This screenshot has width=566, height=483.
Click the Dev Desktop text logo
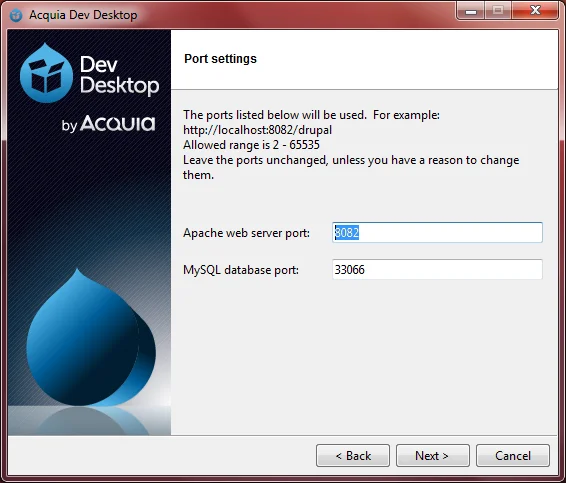(119, 75)
